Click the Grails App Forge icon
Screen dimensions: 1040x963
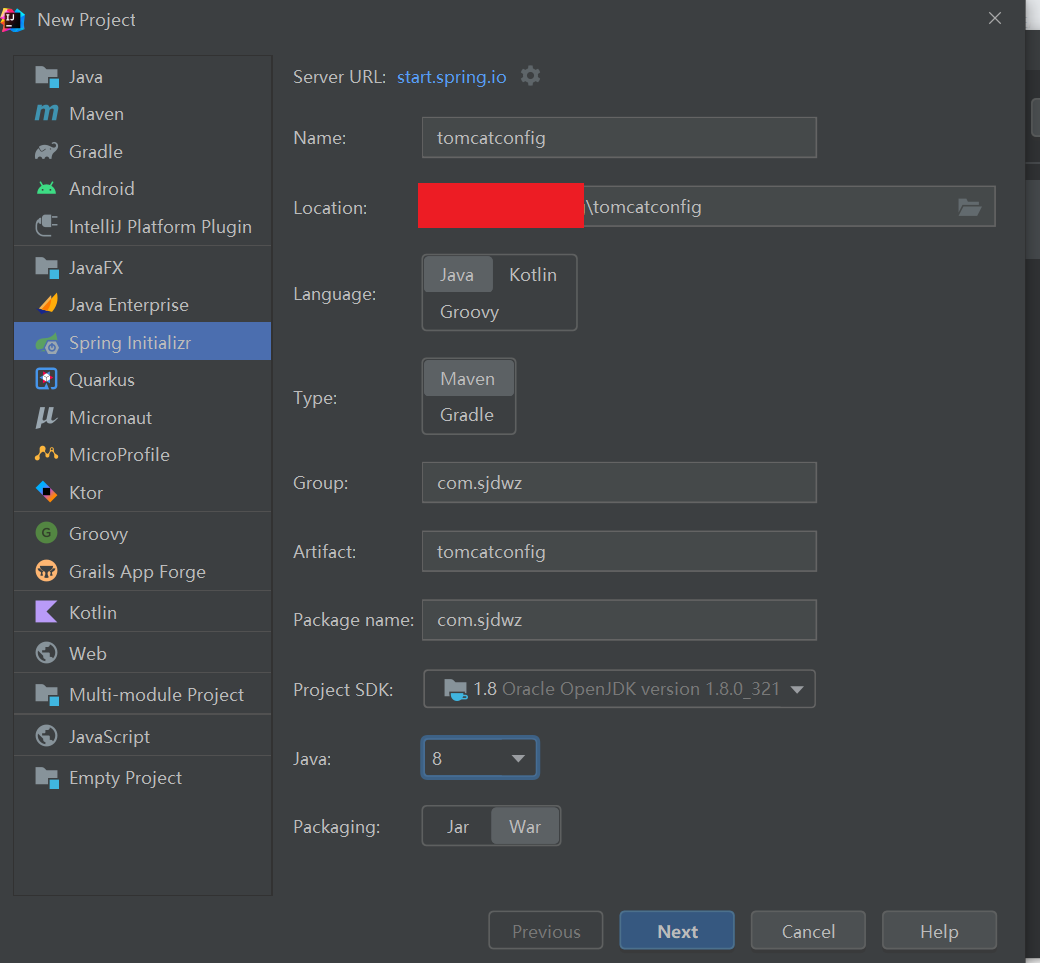coord(46,571)
